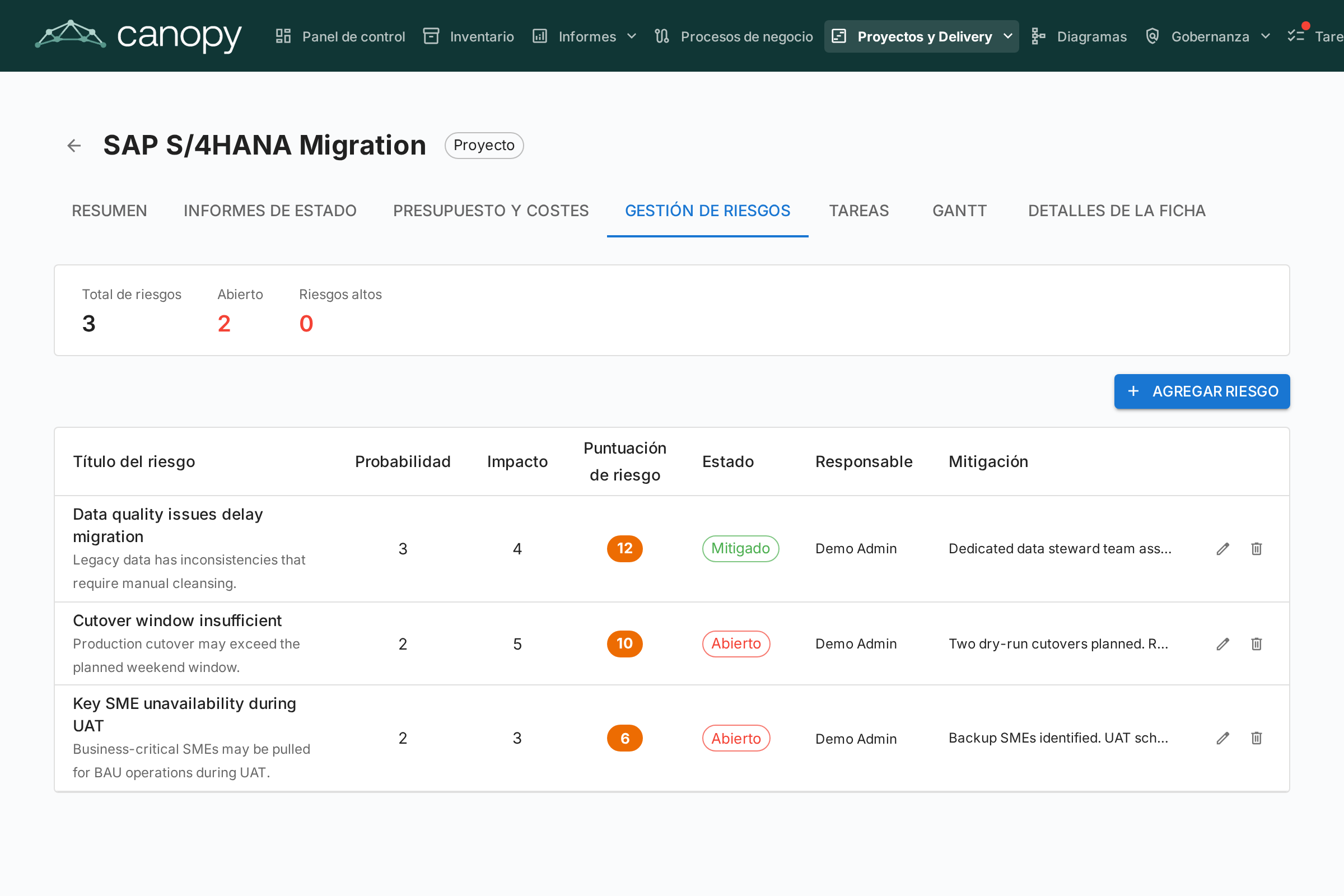
Task: Click 'Two dry-run cutovers planned' mitigation text
Action: pos(1058,644)
